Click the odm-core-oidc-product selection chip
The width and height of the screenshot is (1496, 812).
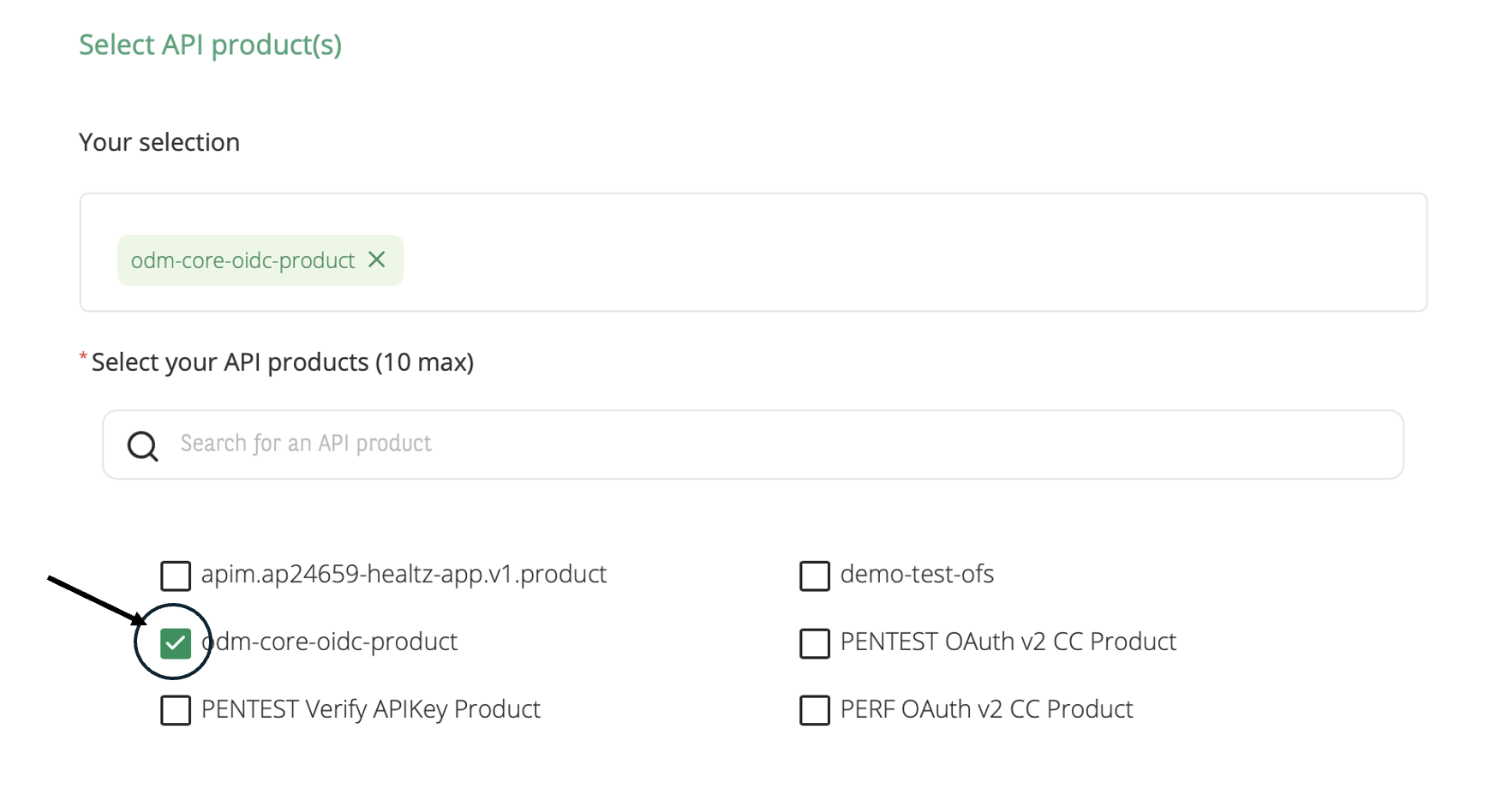[x=244, y=260]
